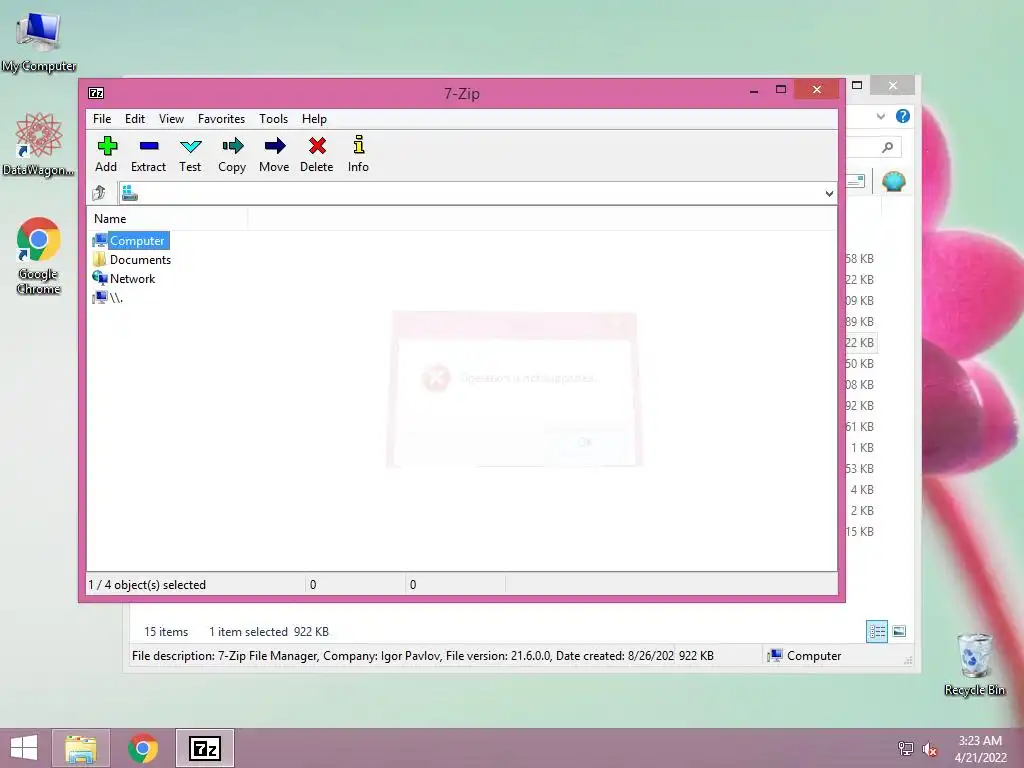Click the Windows Start button
The height and width of the screenshot is (768, 1024).
coord(24,748)
